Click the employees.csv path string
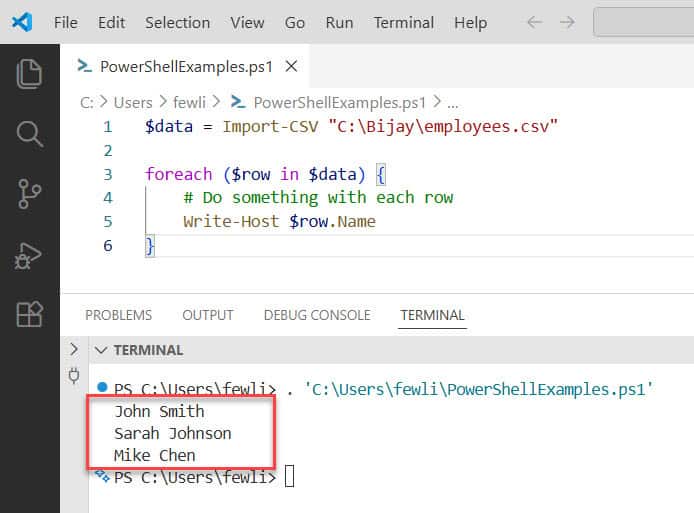694x513 pixels. [443, 127]
